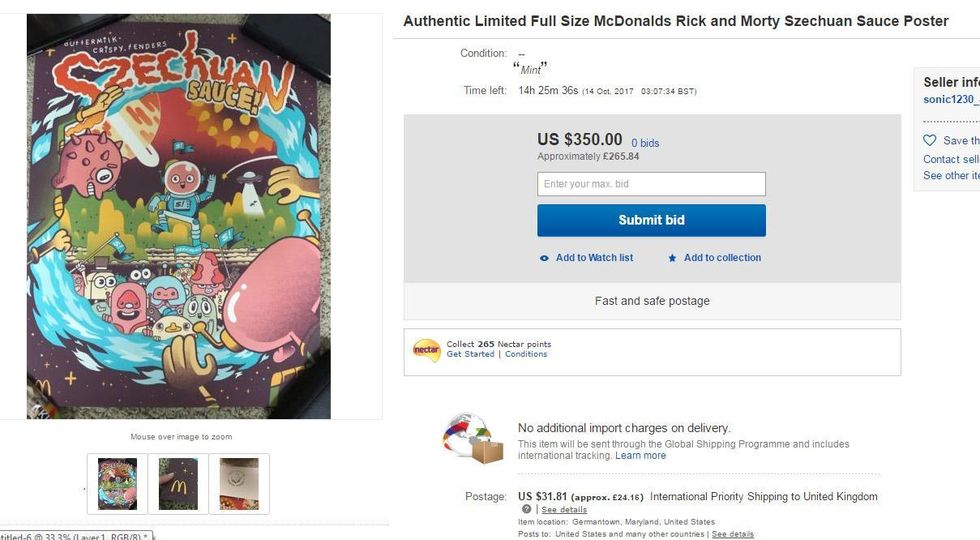
Task: Open the main Szechuan Sauce poster image
Action: (178, 216)
